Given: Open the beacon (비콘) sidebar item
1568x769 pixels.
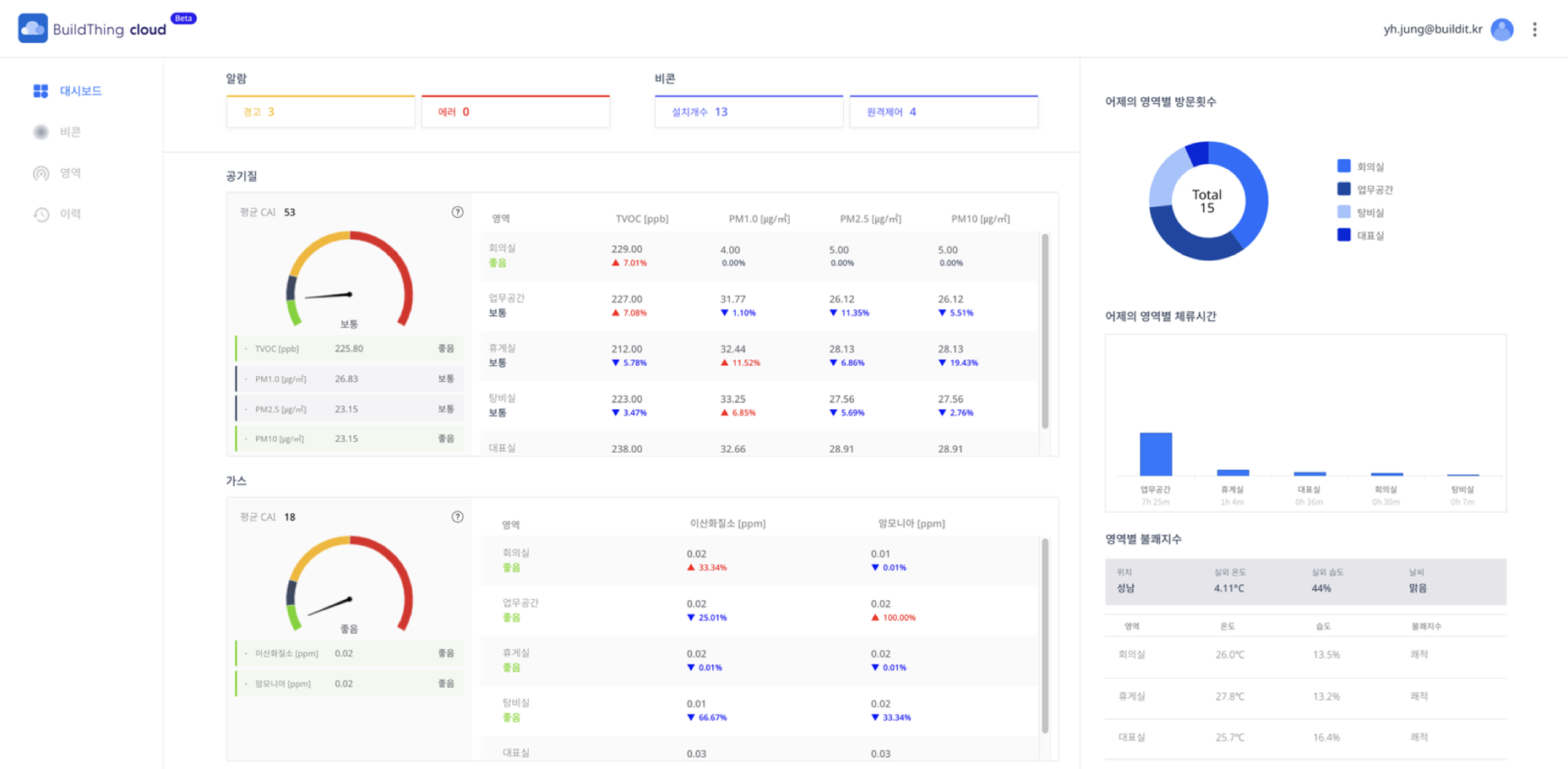Looking at the screenshot, I should point(57,132).
